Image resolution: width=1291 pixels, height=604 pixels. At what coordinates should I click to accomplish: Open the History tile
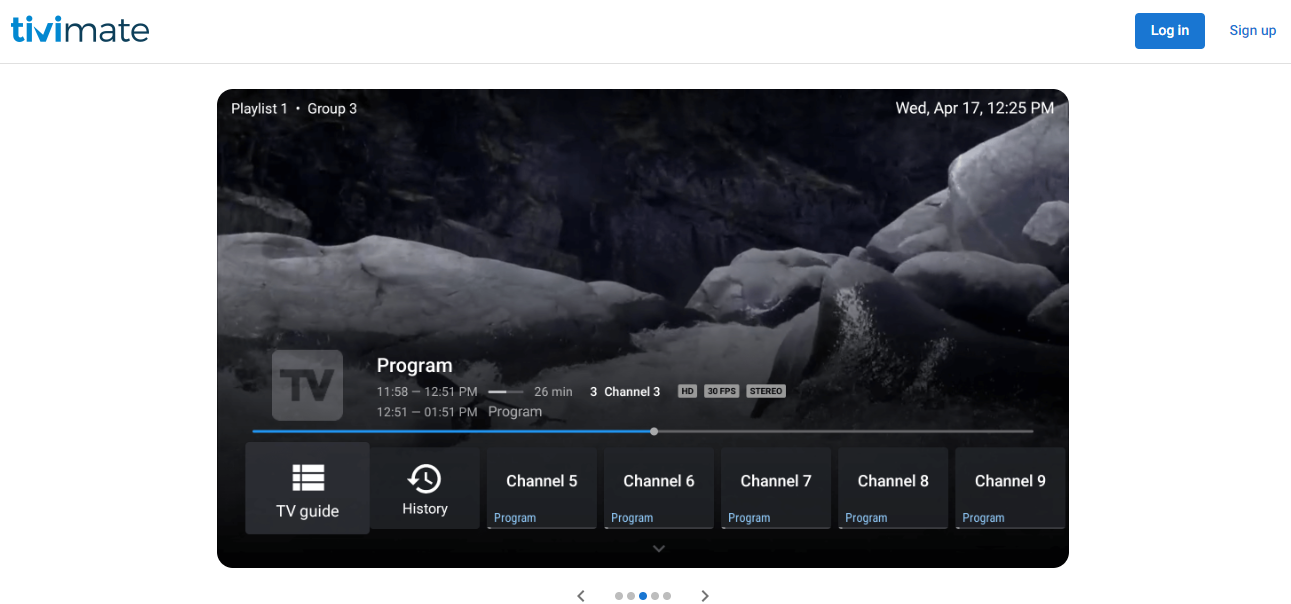425,488
